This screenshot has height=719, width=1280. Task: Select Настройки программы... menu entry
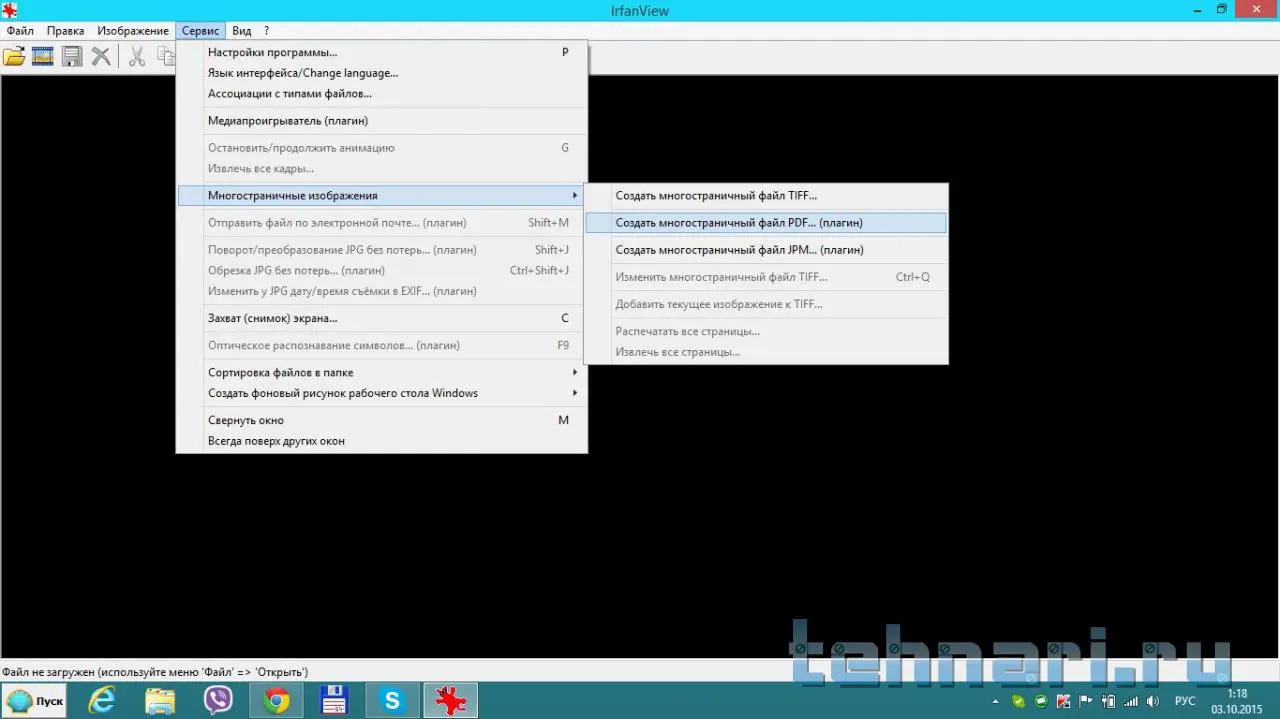(382, 52)
